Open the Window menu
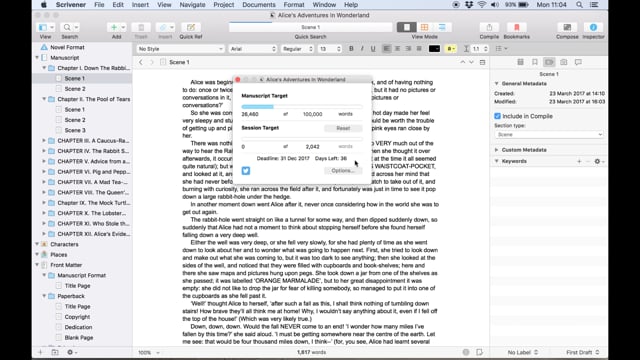640x360 pixels. click(x=324, y=5)
